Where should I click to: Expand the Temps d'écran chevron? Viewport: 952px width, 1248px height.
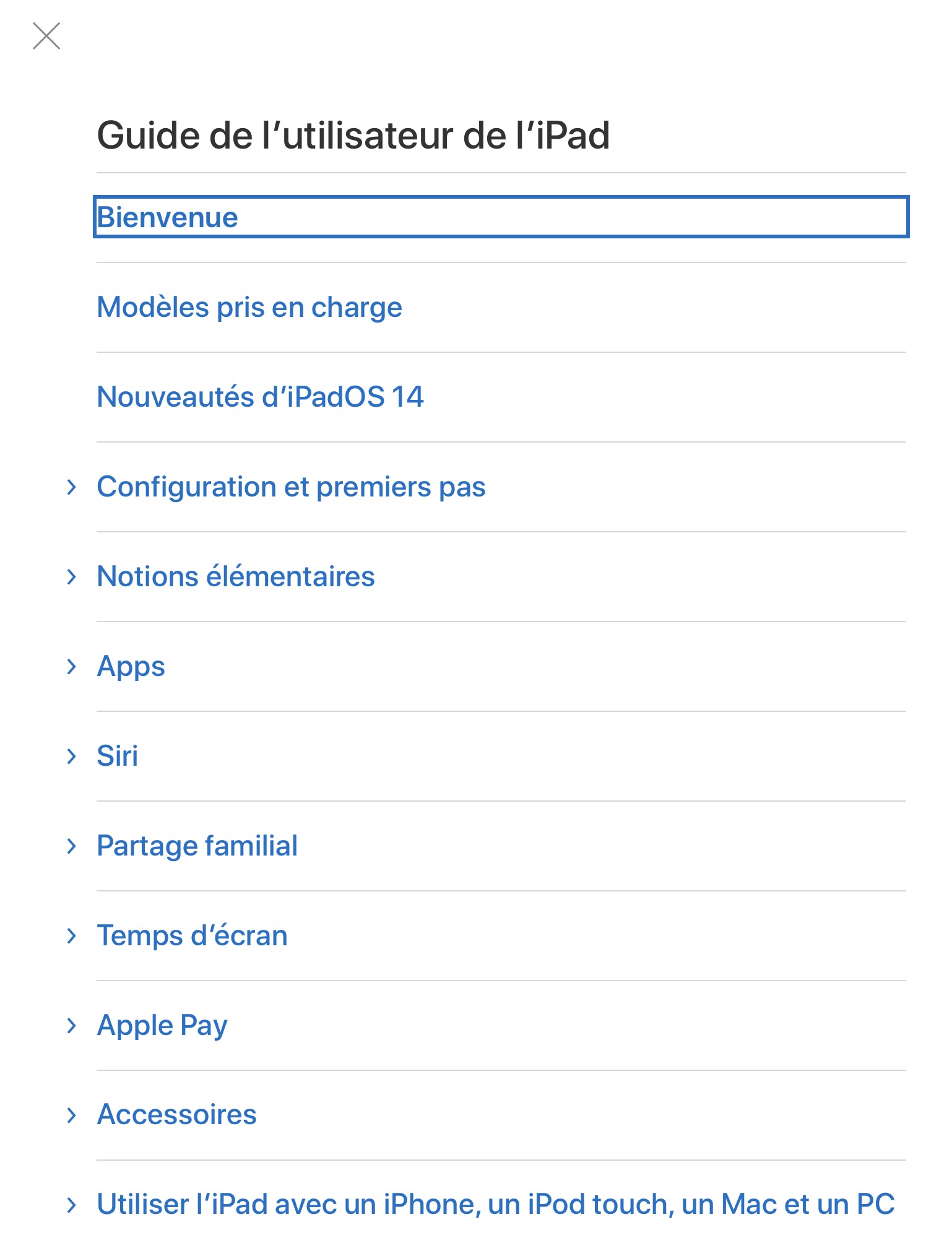[x=72, y=936]
